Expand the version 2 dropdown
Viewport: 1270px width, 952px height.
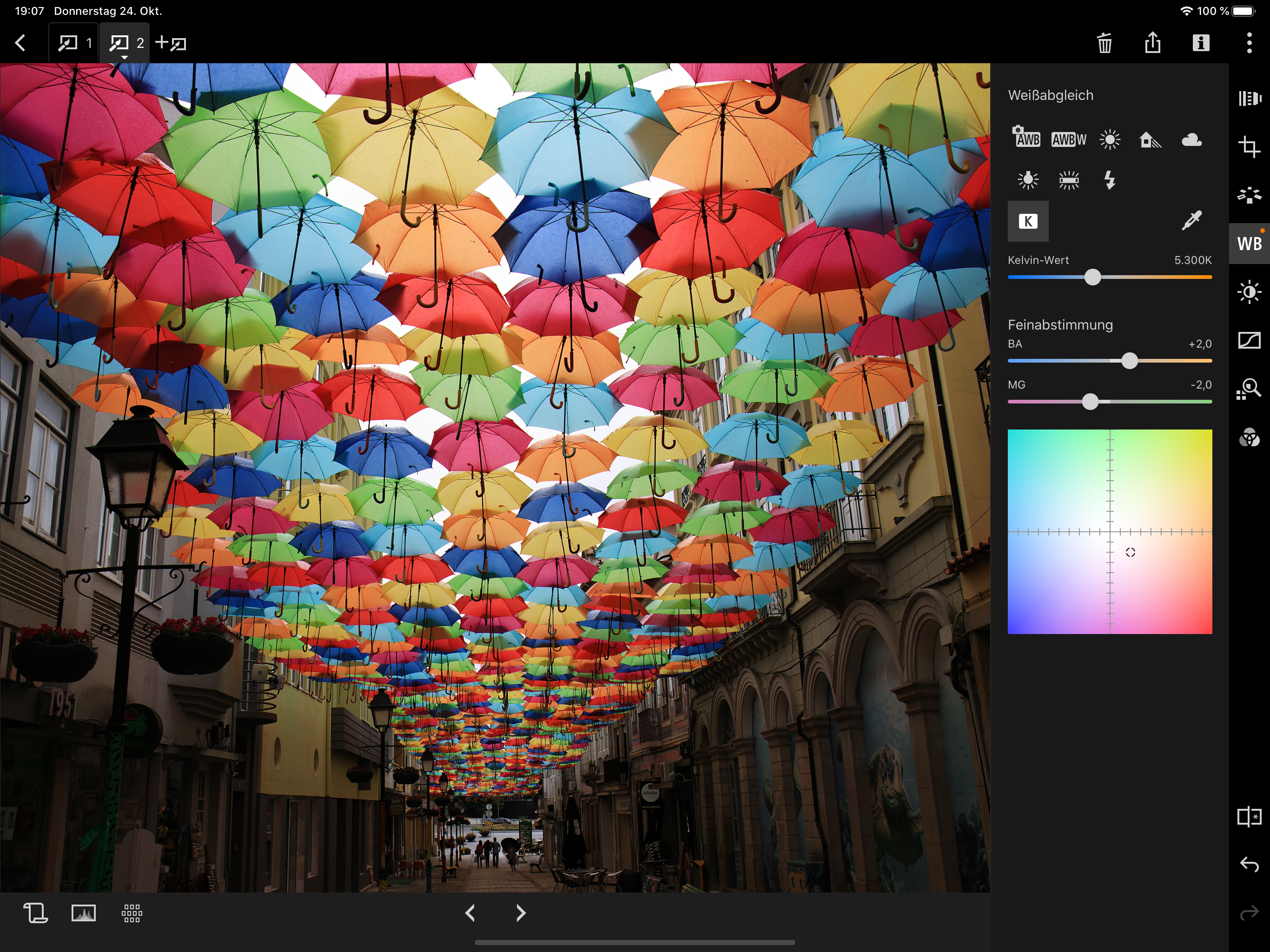(125, 56)
